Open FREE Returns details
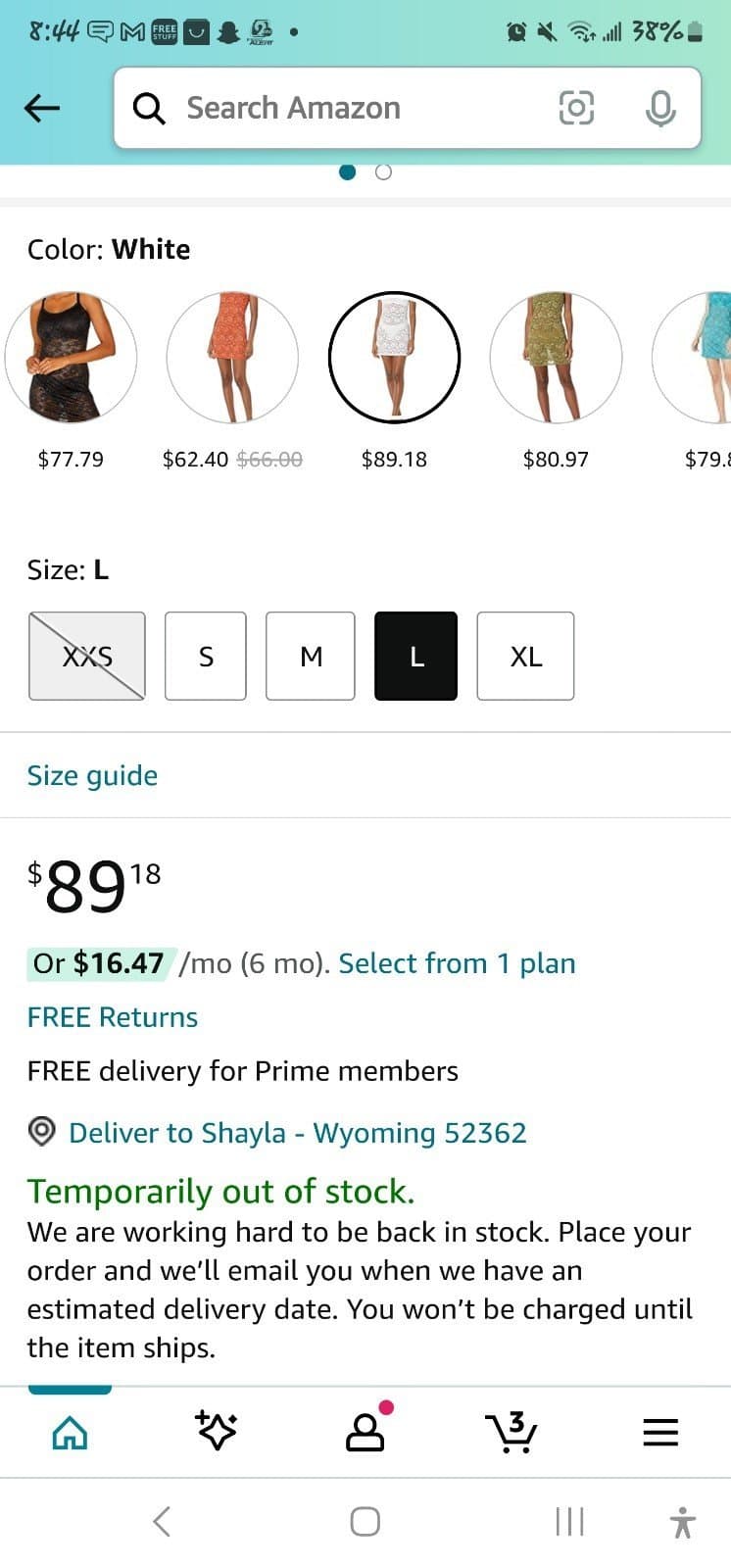 [x=113, y=1017]
